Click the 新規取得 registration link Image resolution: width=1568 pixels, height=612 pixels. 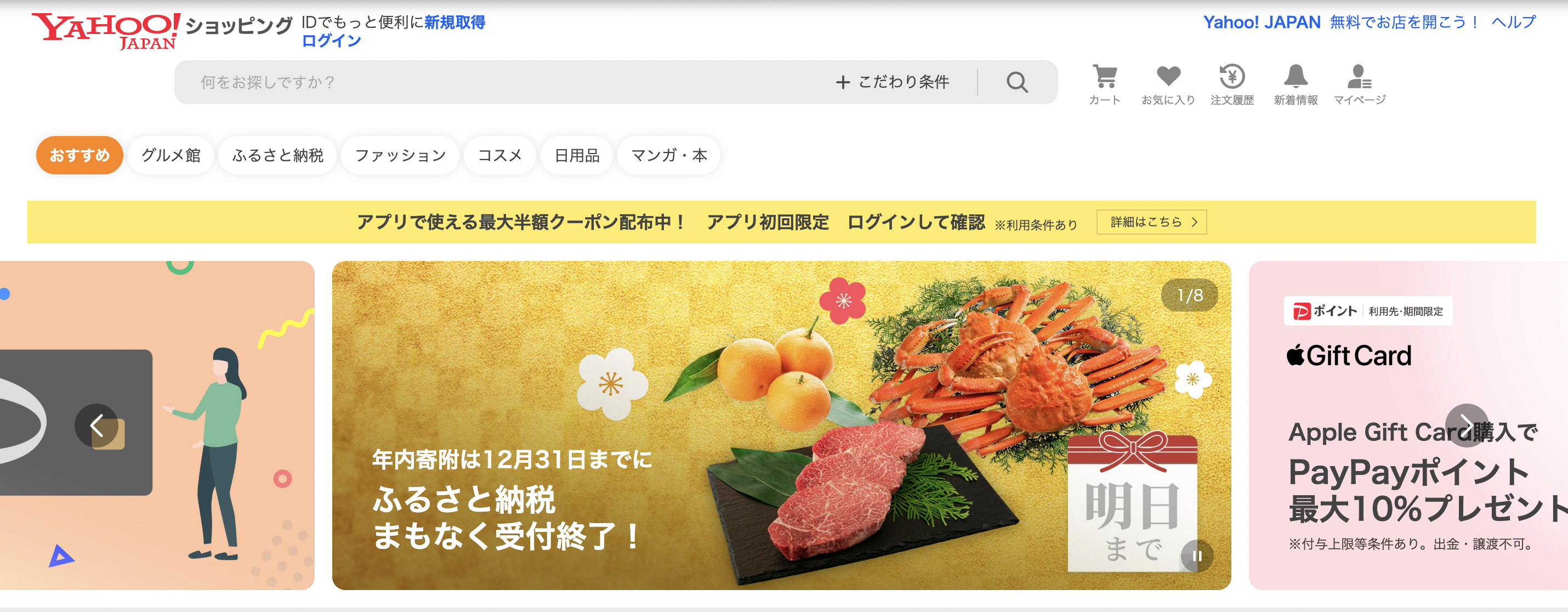click(455, 22)
